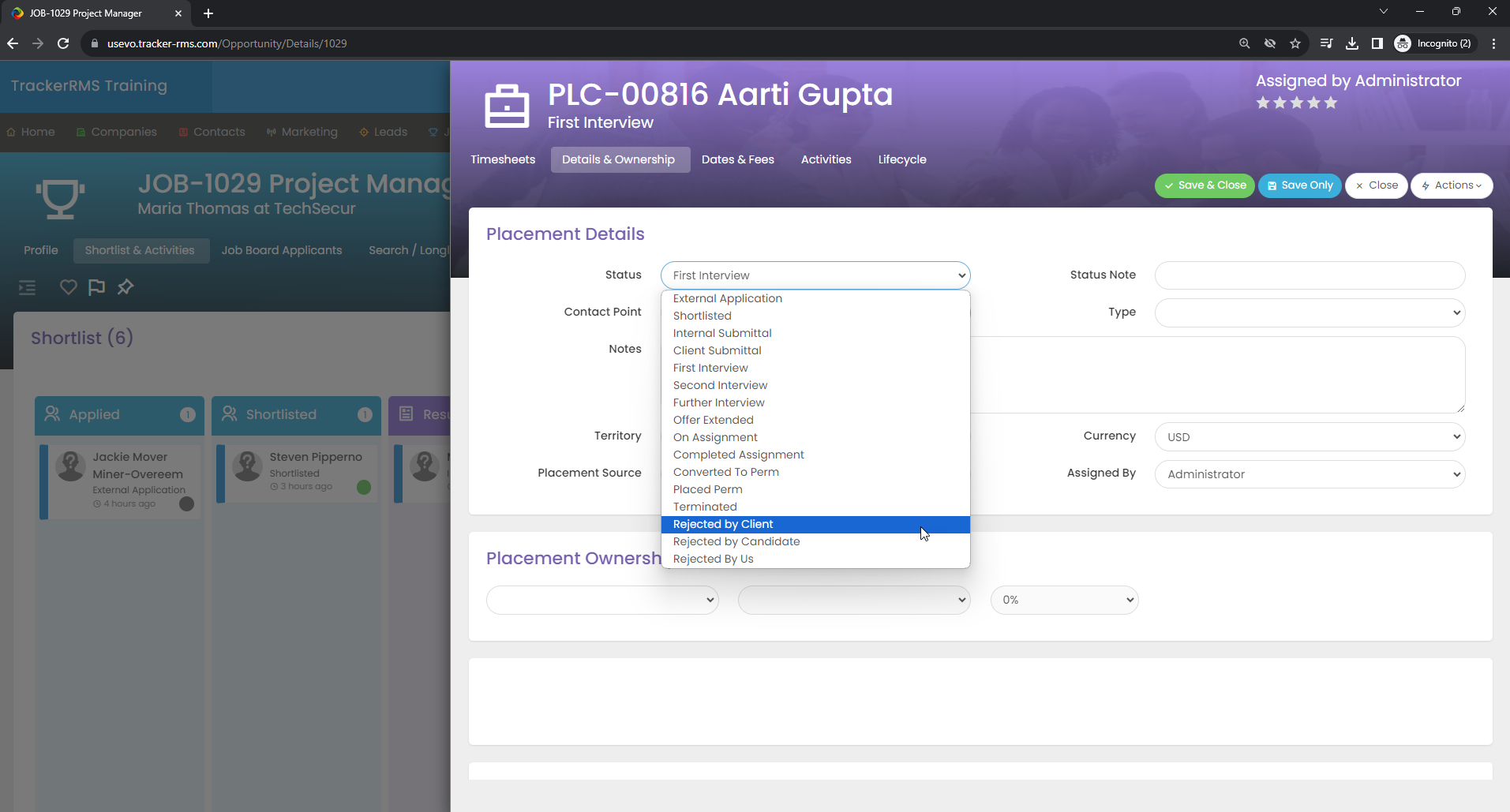Screen dimensions: 1510x812
Task: Open the Activities tab
Action: 826,159
